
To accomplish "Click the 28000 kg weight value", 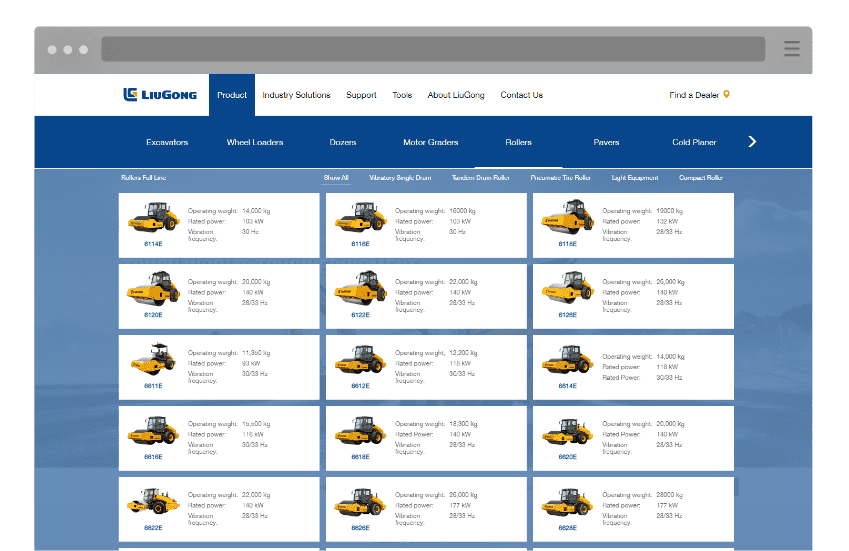I will coord(670,495).
